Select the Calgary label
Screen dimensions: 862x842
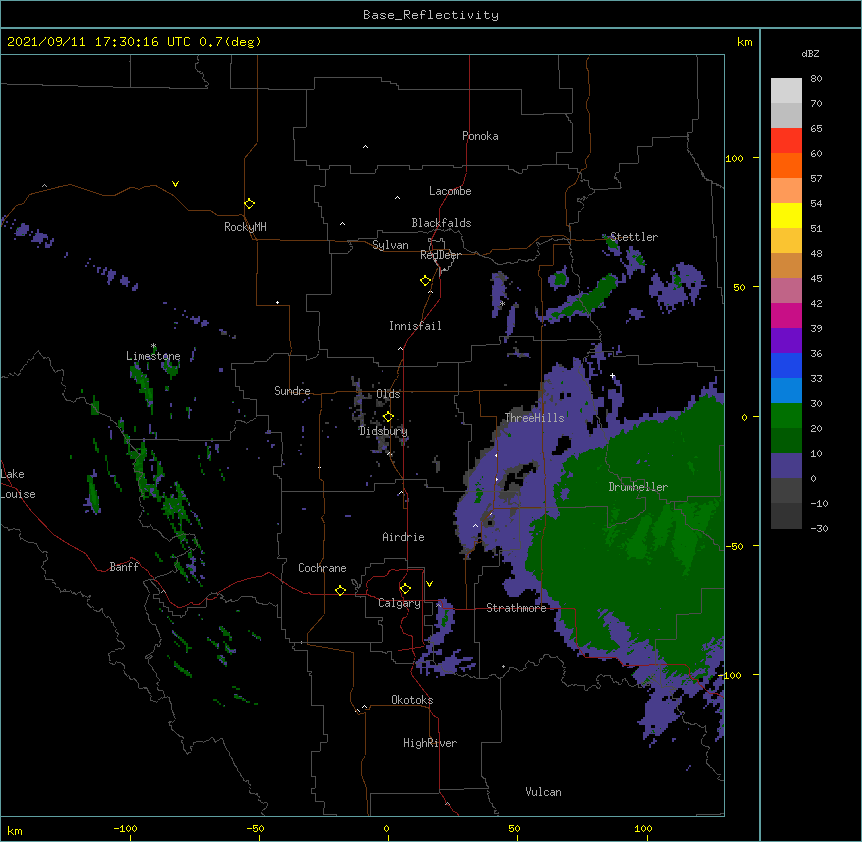399,603
